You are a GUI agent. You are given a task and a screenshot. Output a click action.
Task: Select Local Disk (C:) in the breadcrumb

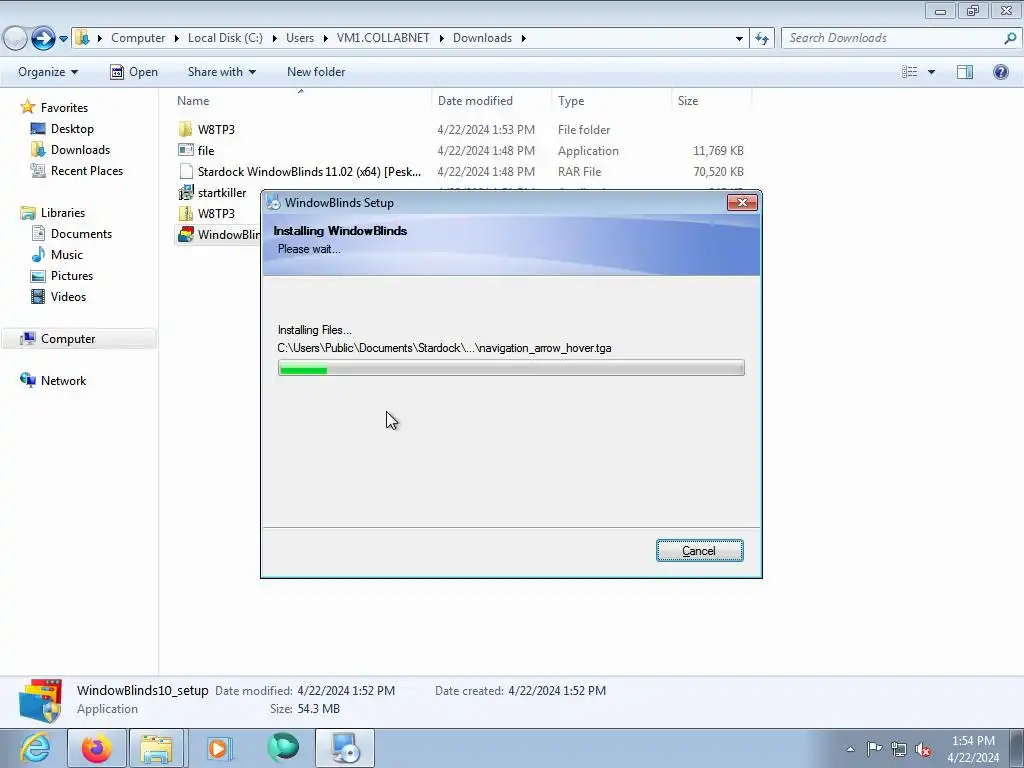[x=225, y=38]
